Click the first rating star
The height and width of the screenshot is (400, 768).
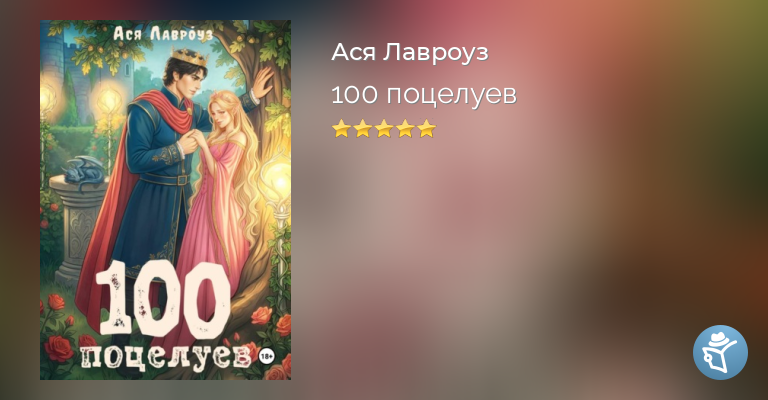click(x=341, y=129)
